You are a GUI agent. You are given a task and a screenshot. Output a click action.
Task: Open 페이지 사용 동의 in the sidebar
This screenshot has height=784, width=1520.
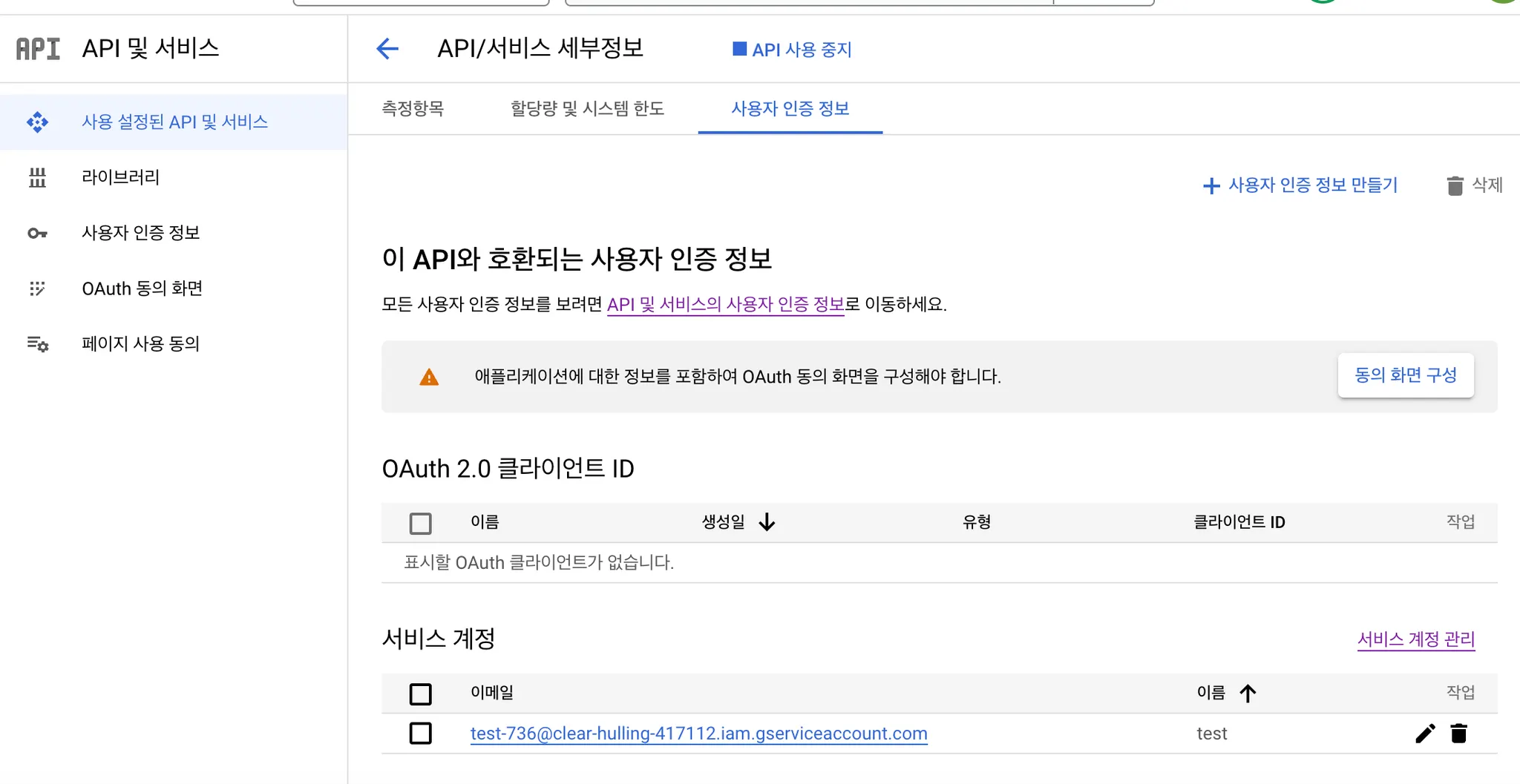174,344
